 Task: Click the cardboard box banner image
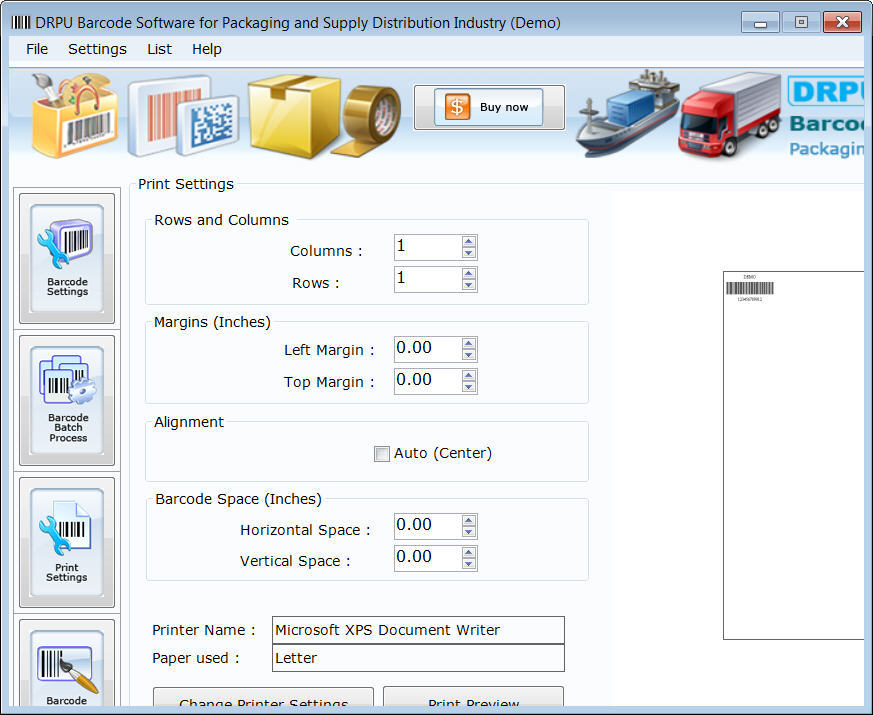pos(294,116)
